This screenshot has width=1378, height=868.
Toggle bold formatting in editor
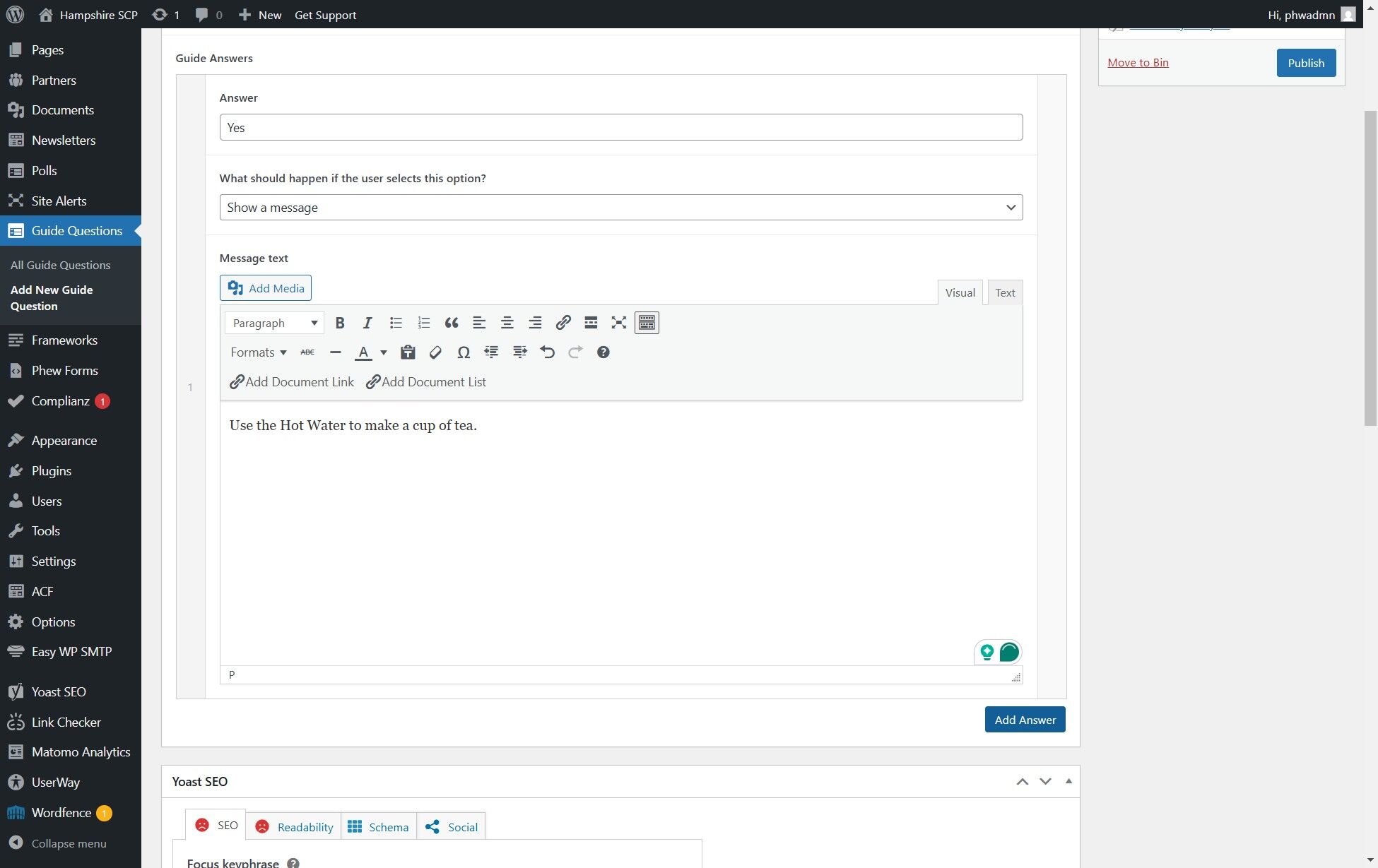pyautogui.click(x=340, y=323)
